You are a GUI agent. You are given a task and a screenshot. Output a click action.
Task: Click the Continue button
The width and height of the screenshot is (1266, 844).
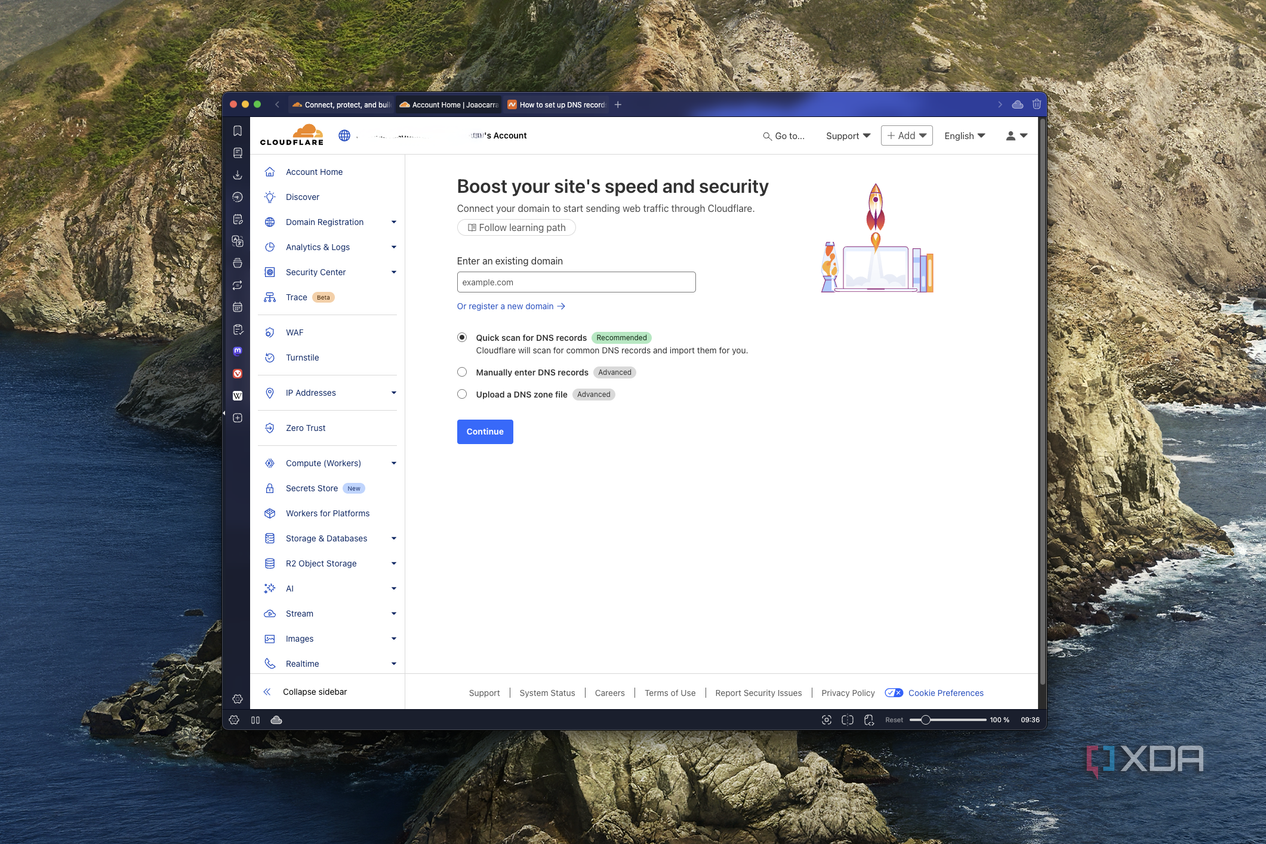485,431
